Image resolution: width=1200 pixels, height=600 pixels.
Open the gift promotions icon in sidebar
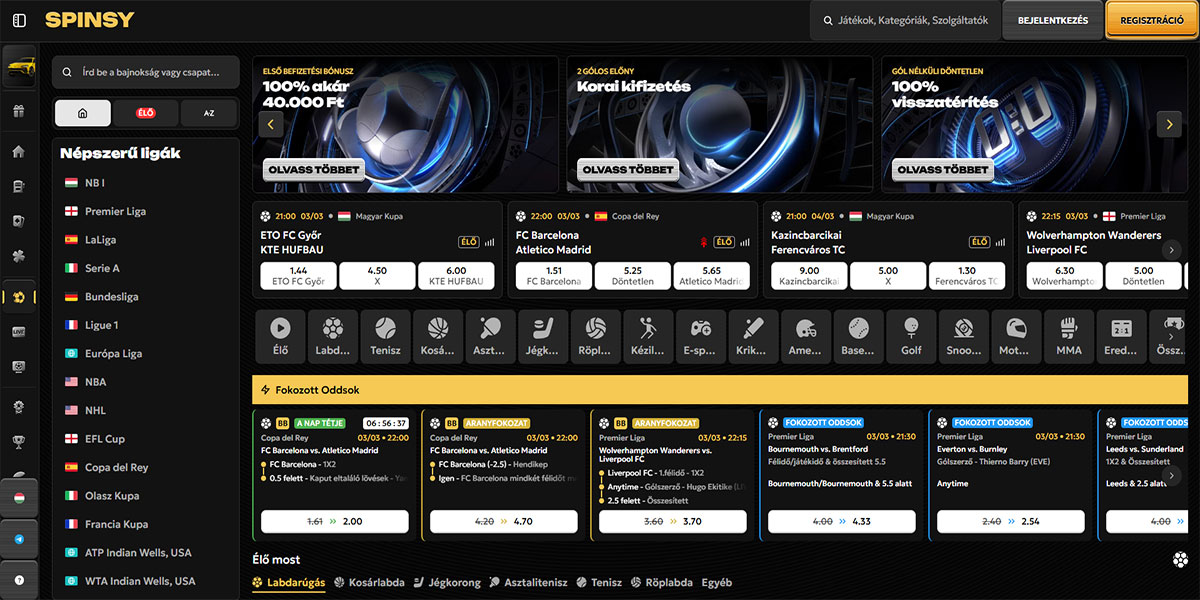click(18, 112)
